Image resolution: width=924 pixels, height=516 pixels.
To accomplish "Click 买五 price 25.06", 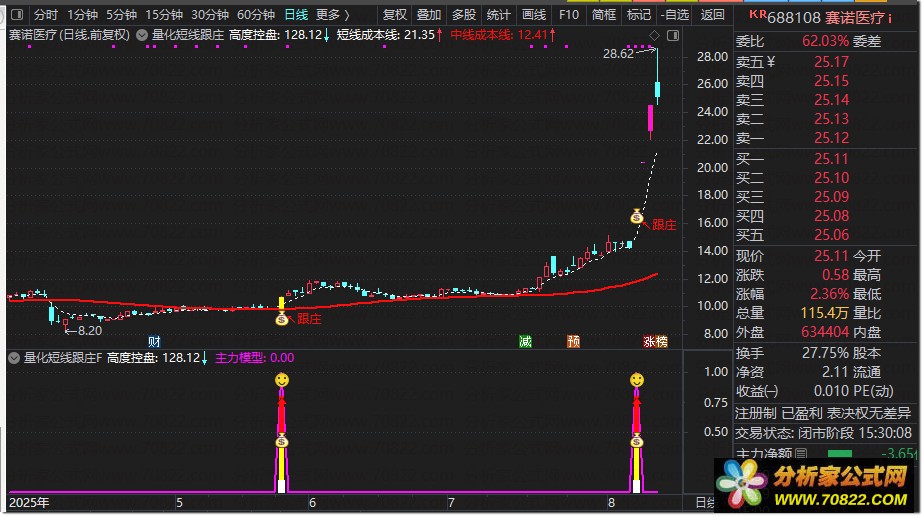I will click(x=831, y=235).
